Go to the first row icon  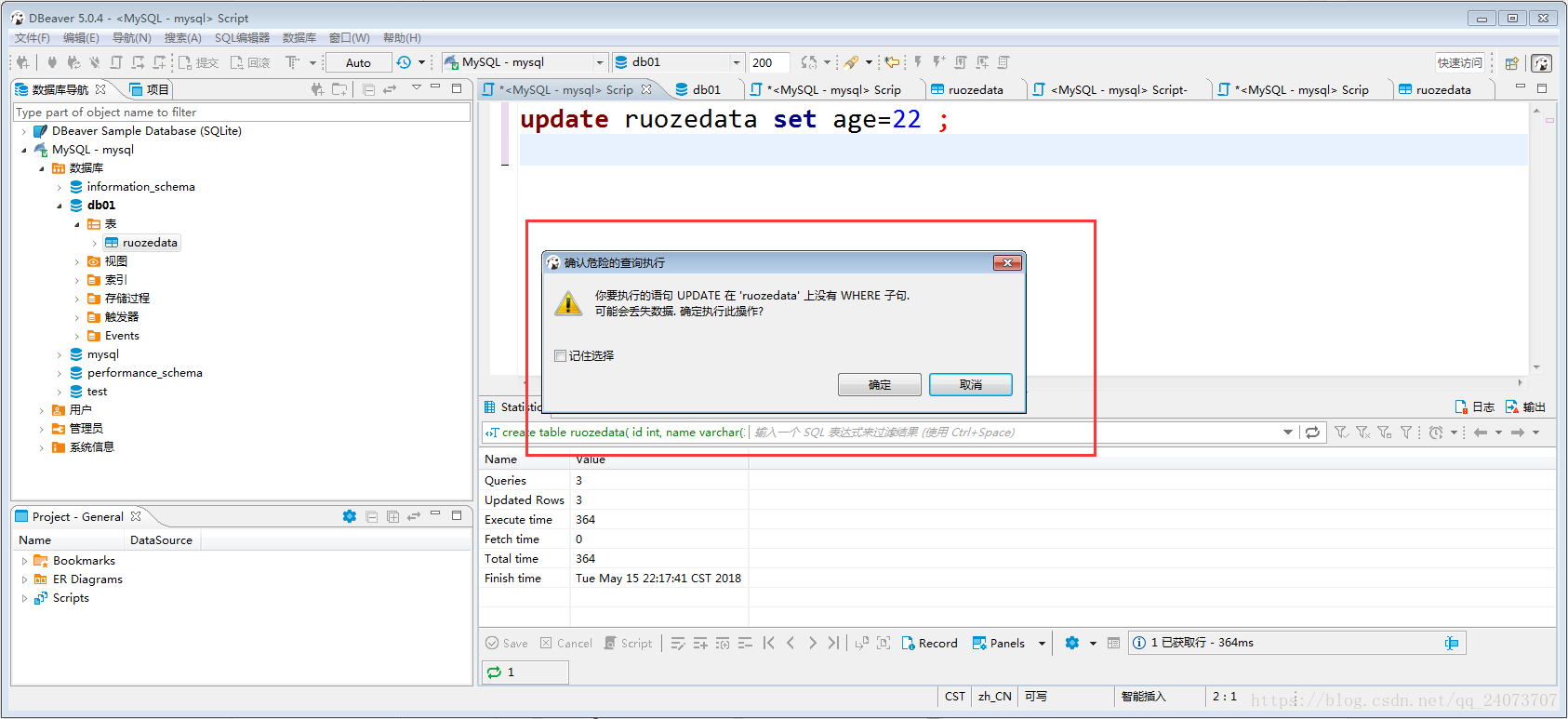click(x=769, y=643)
